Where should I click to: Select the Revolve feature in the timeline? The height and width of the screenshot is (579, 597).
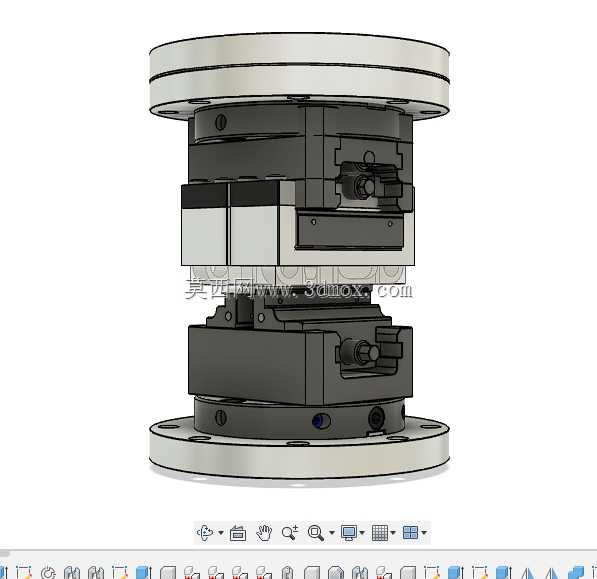[x=48, y=573]
